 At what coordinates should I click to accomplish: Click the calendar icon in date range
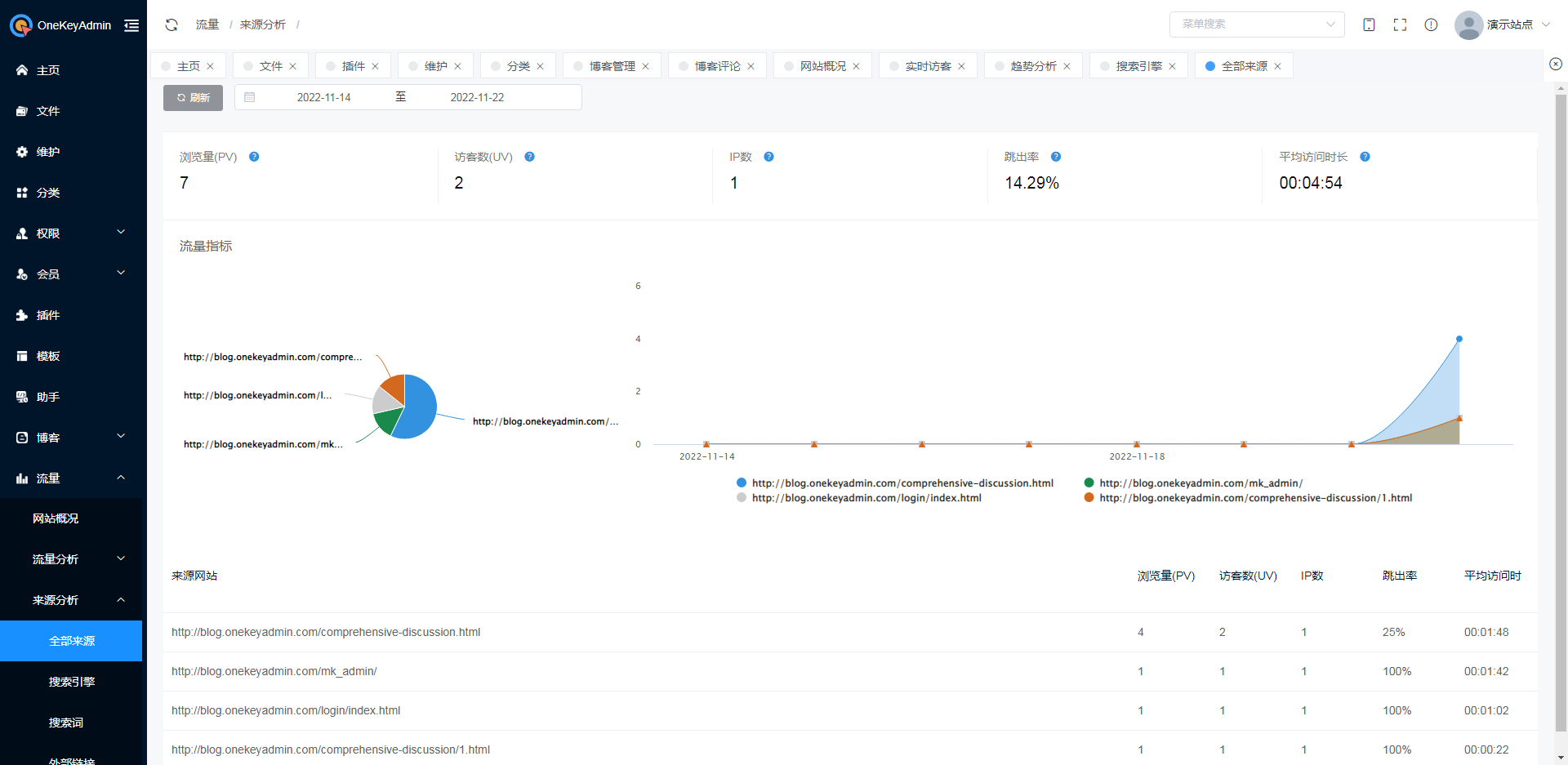(x=250, y=97)
